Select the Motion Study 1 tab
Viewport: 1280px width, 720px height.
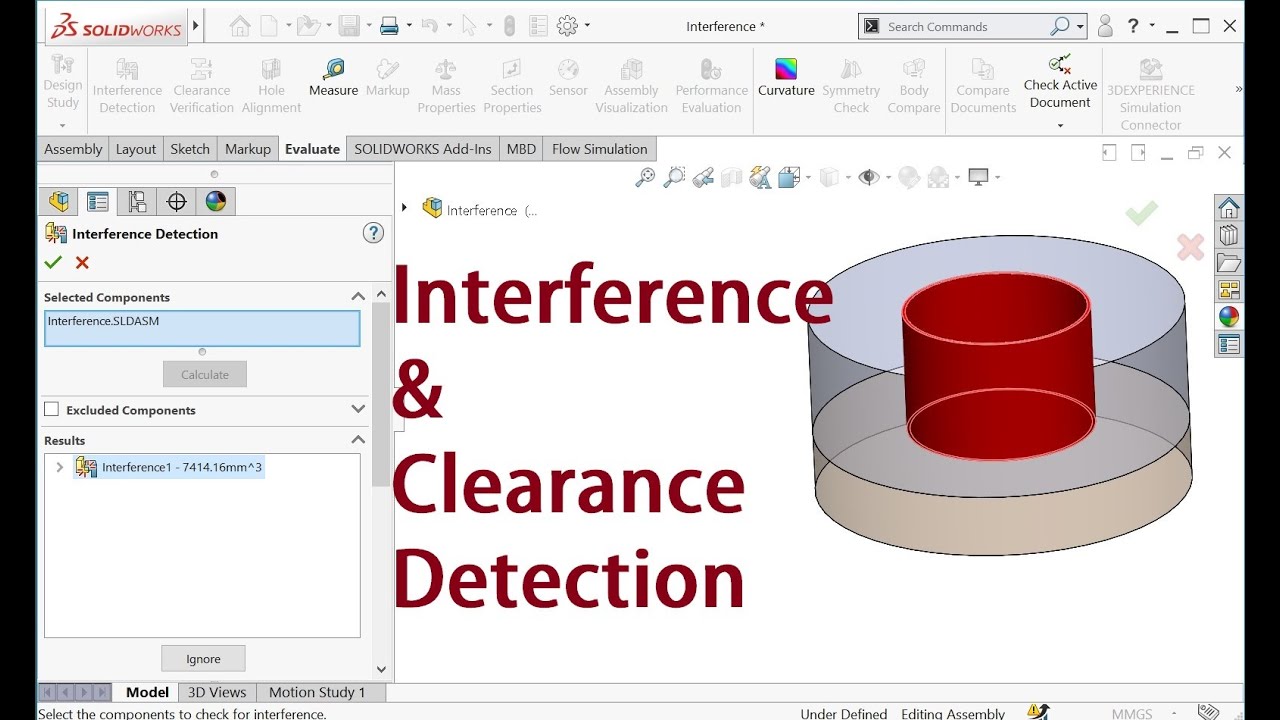[317, 692]
